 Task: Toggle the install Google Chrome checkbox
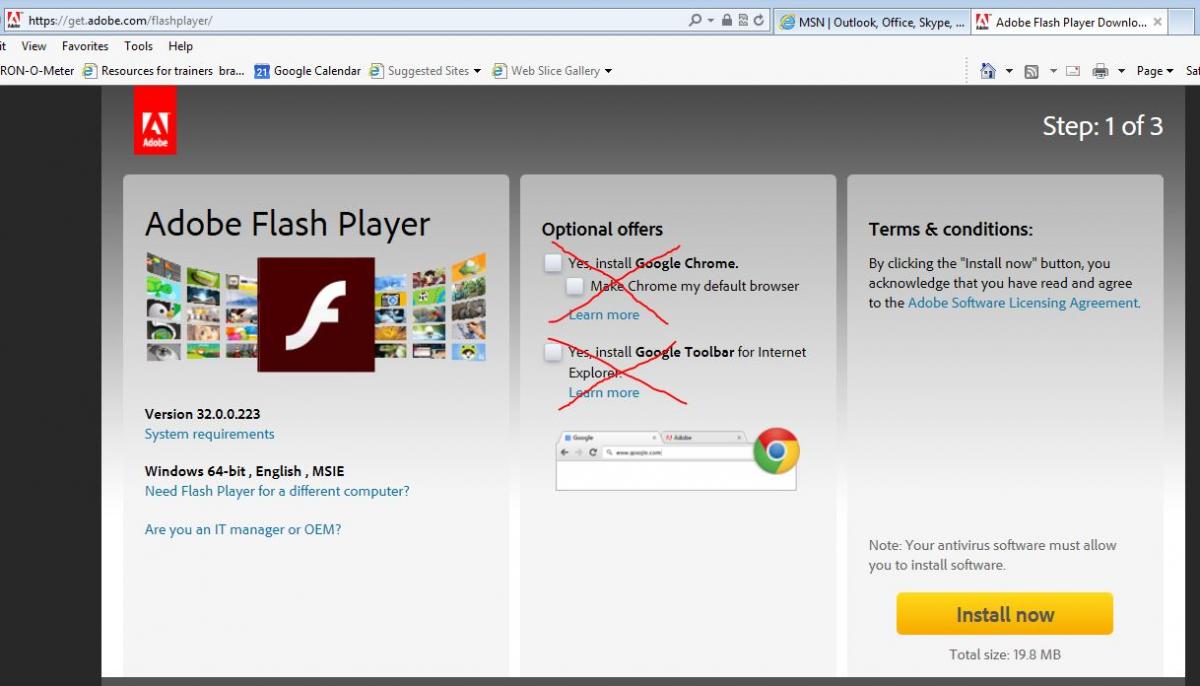coord(553,263)
